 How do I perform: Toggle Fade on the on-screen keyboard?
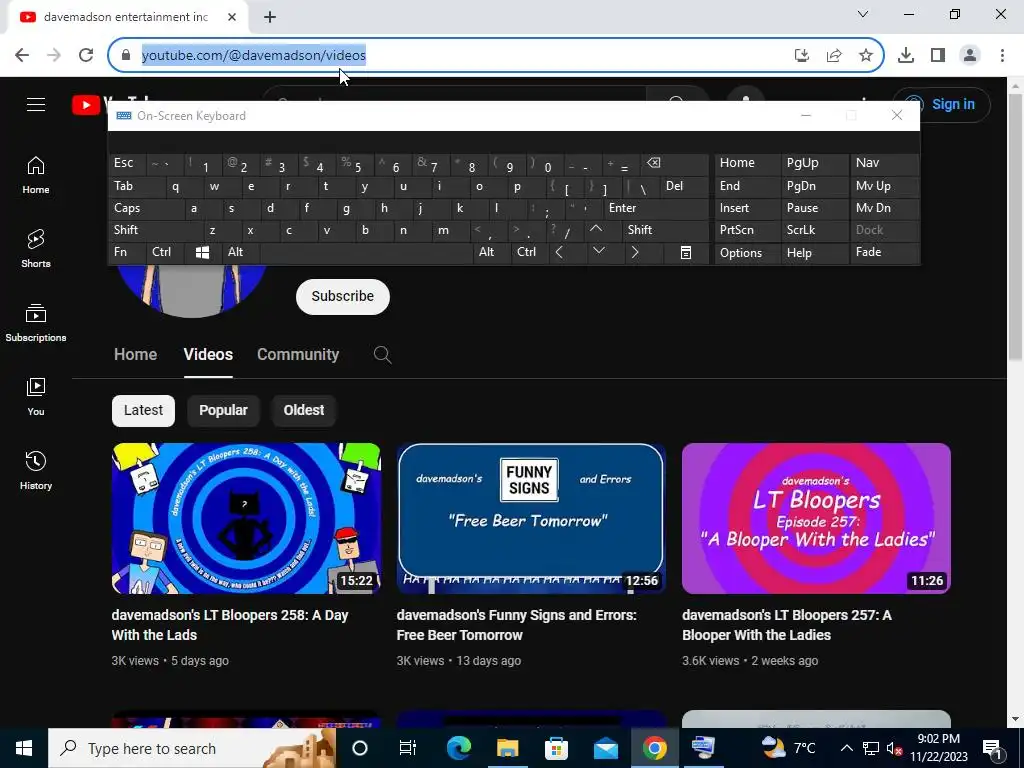click(x=884, y=252)
